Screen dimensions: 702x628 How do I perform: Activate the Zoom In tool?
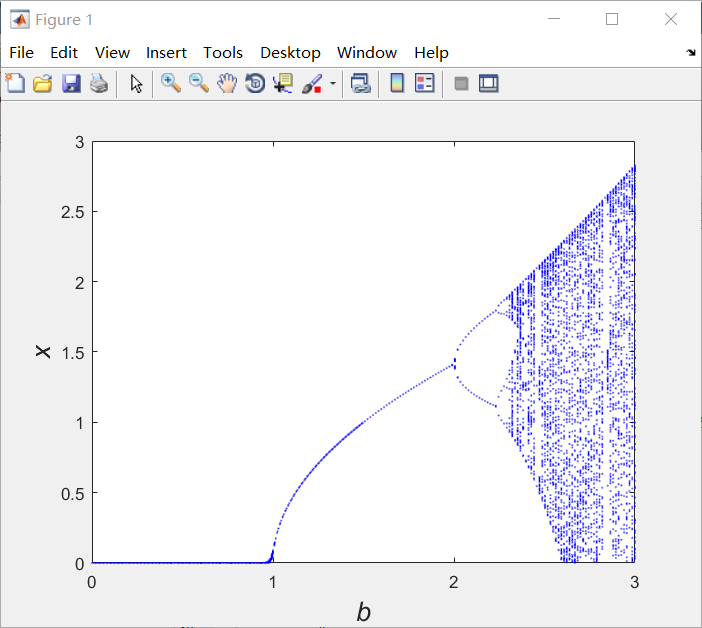click(171, 83)
